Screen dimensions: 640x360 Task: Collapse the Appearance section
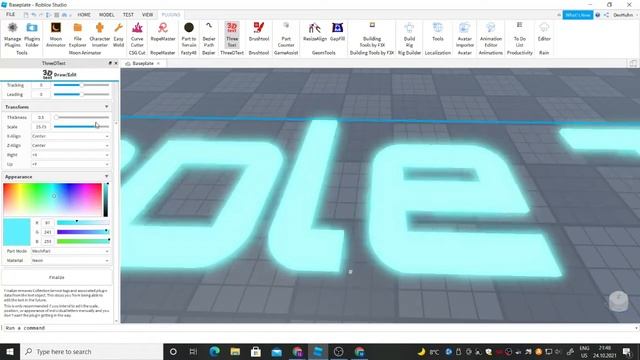107,176
